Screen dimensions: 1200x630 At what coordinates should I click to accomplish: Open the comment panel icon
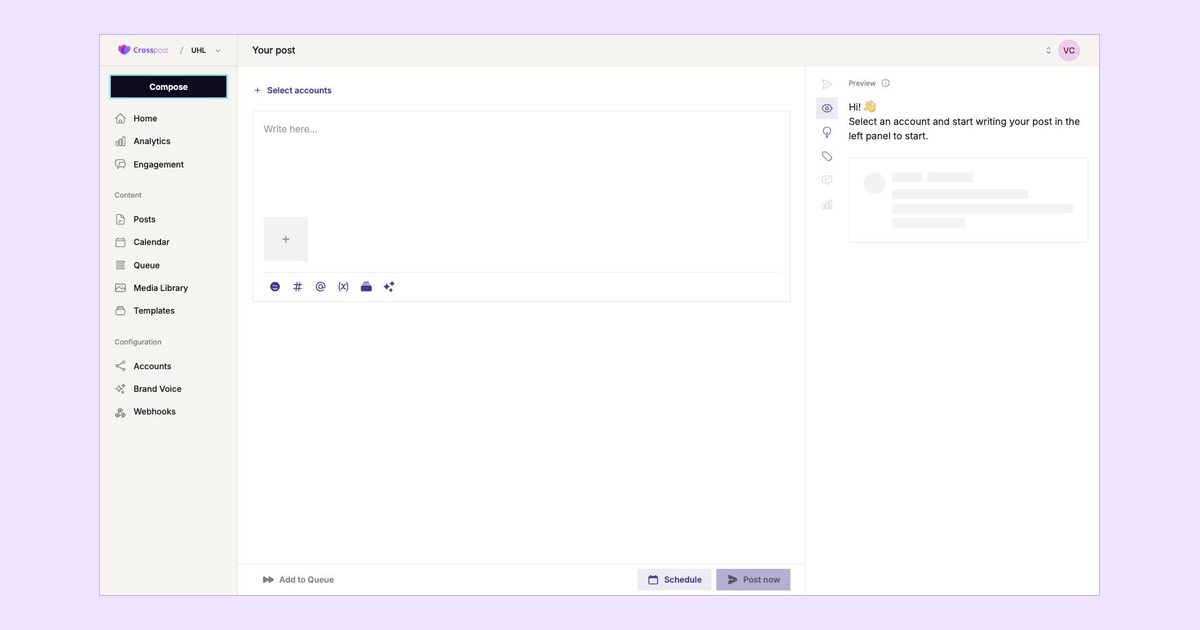(x=827, y=180)
